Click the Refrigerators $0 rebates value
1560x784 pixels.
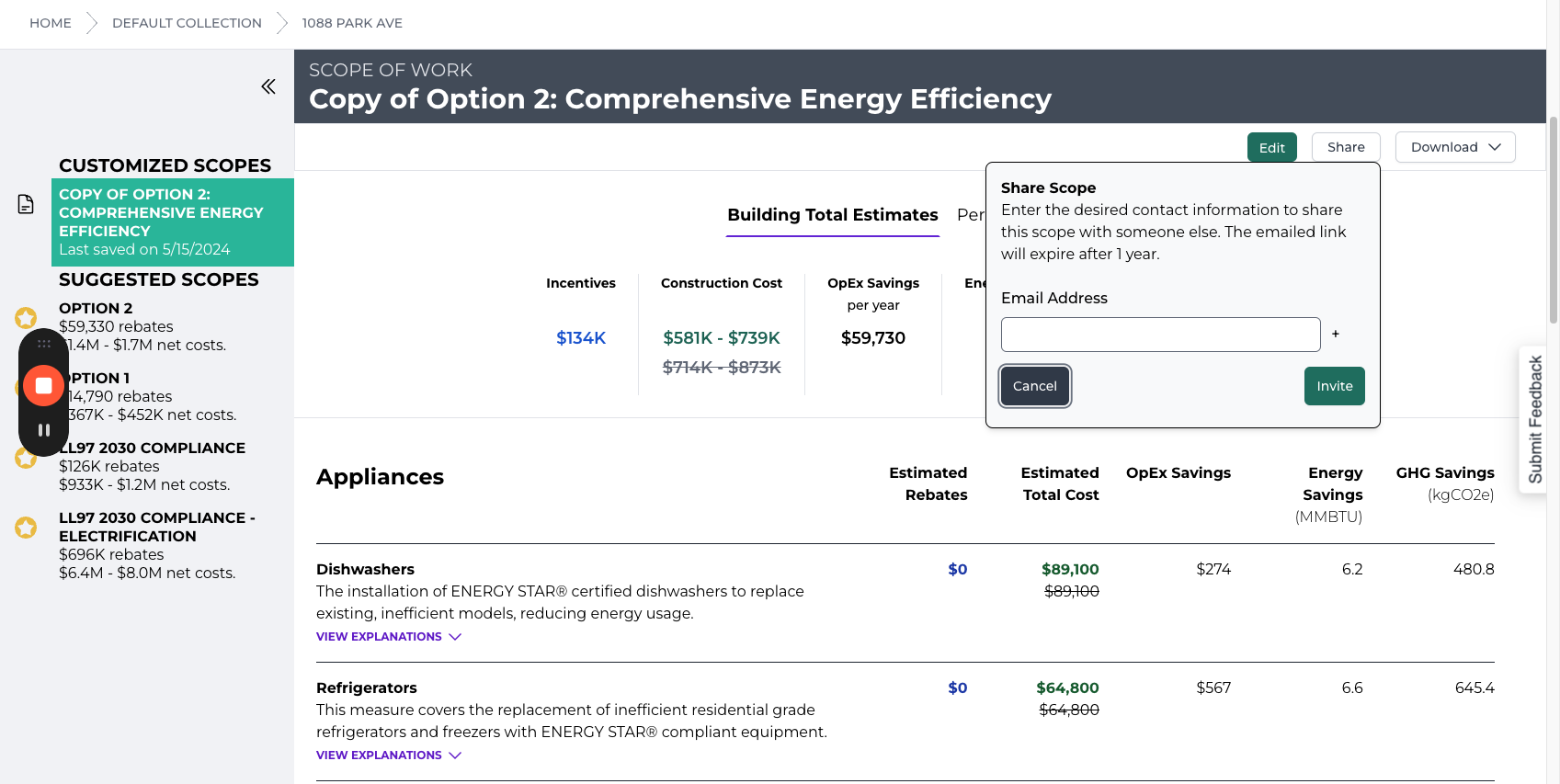[958, 688]
